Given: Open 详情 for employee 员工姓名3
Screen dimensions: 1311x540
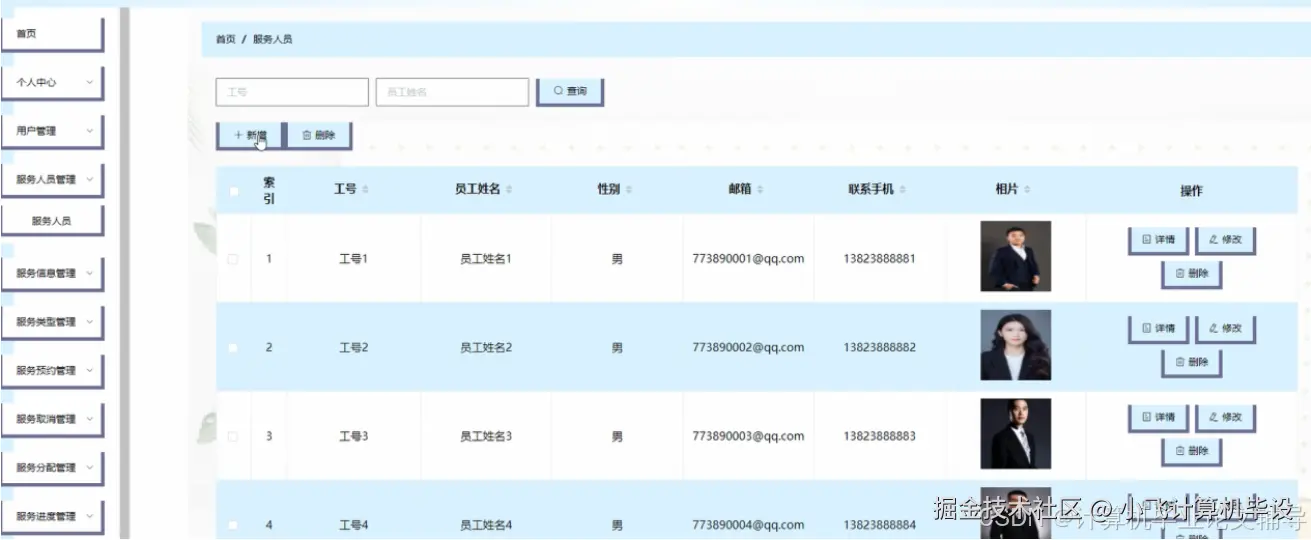Looking at the screenshot, I should pyautogui.click(x=1158, y=417).
